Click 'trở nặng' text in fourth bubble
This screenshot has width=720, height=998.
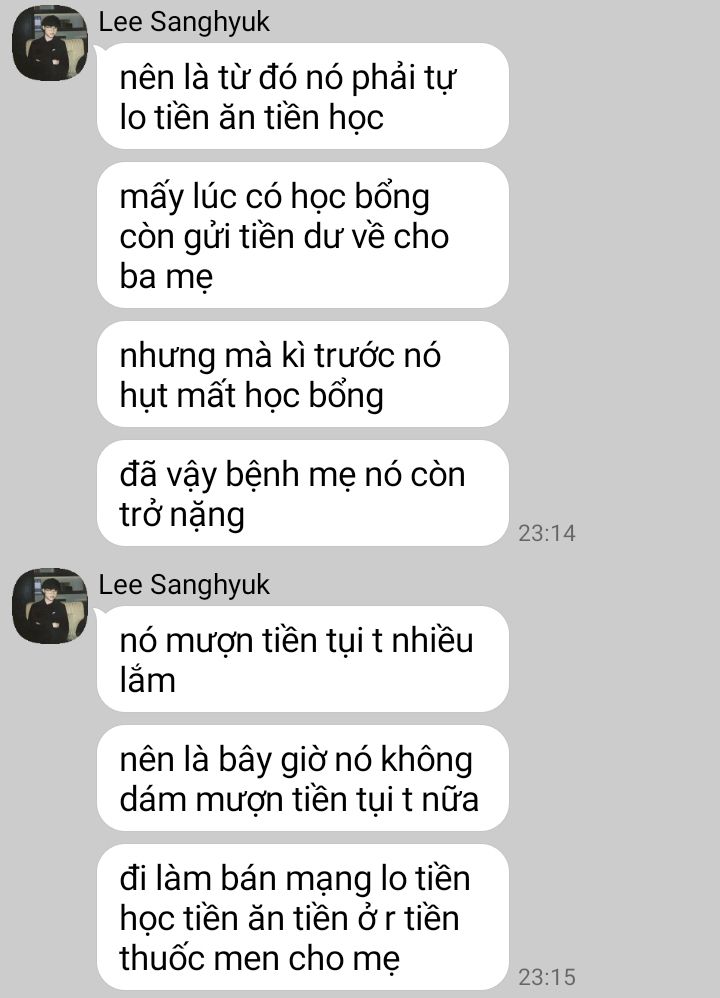(x=182, y=515)
